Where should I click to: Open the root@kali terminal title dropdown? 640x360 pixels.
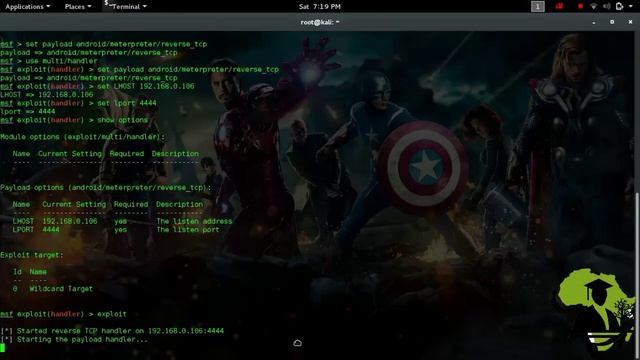point(320,22)
